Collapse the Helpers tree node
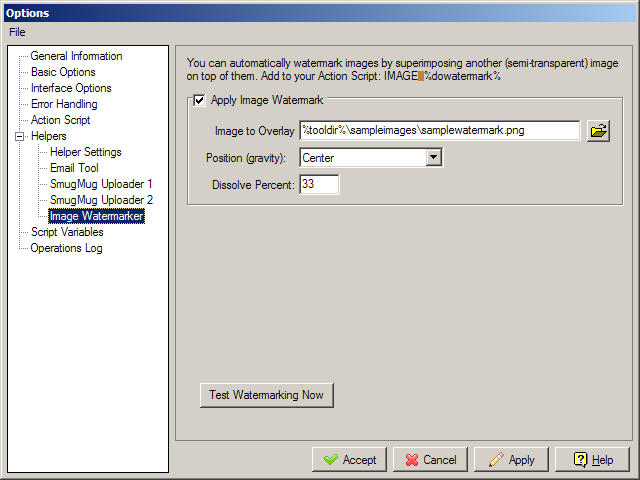The height and width of the screenshot is (480, 640). (20, 136)
